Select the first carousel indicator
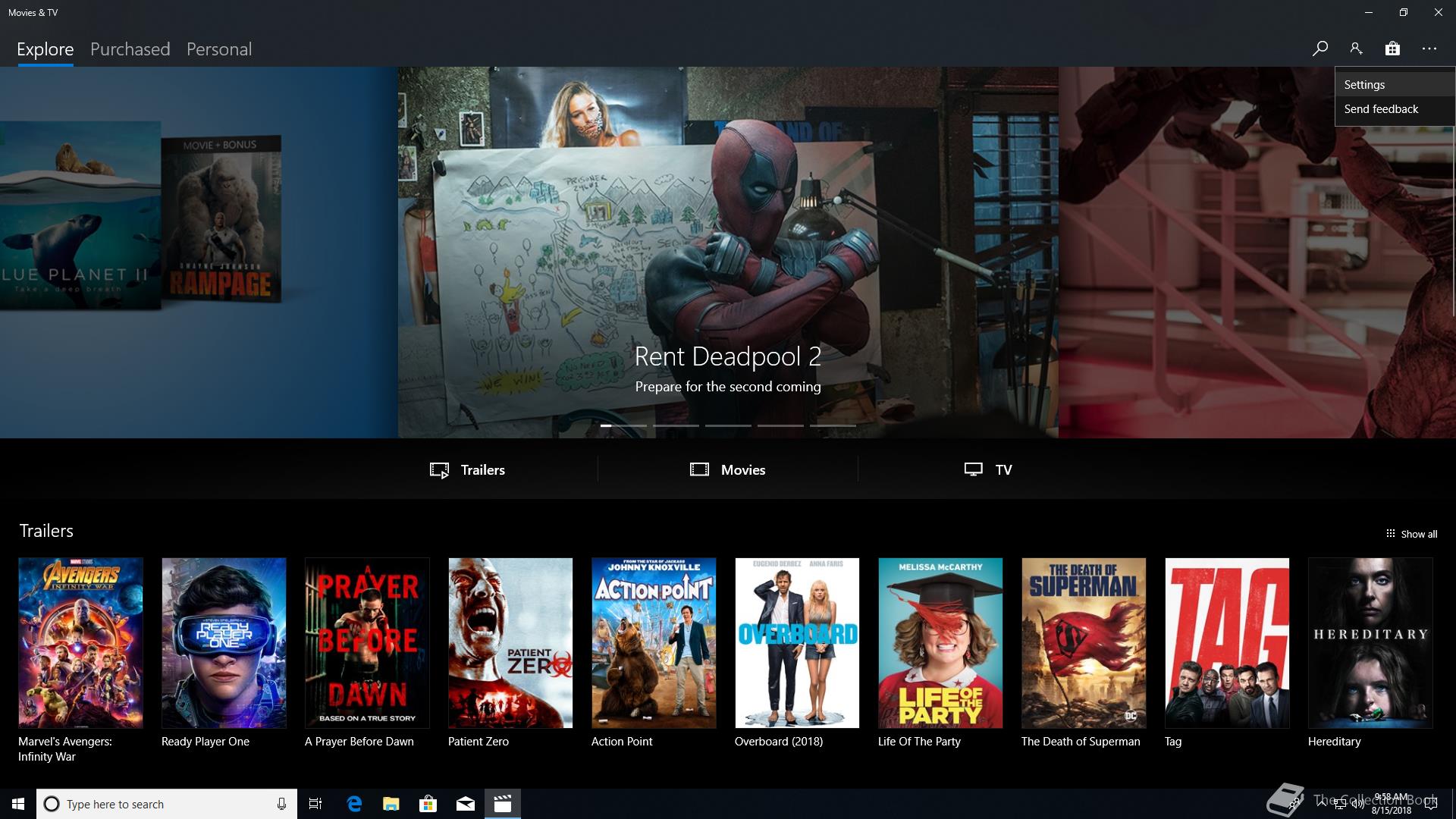This screenshot has height=819, width=1456. [x=623, y=425]
